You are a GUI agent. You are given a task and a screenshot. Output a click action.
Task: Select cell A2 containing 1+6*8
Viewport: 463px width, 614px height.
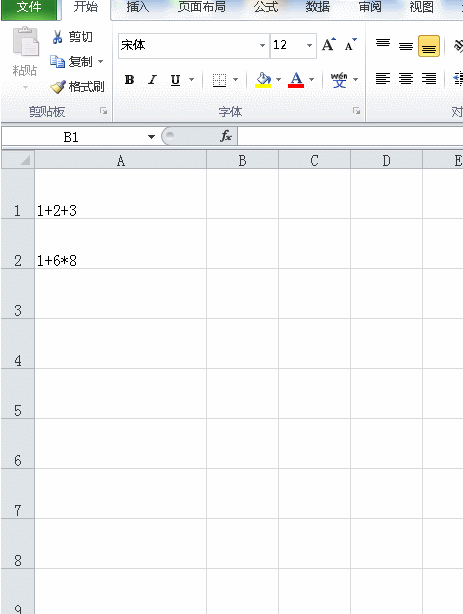121,244
